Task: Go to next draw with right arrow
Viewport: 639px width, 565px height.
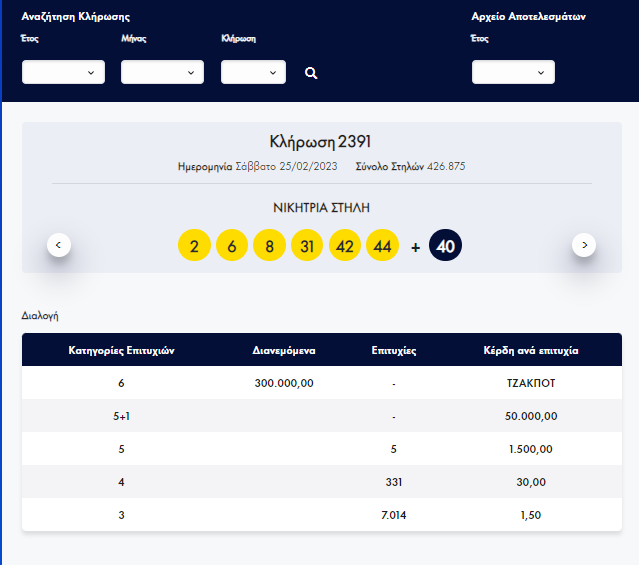Action: coord(584,245)
